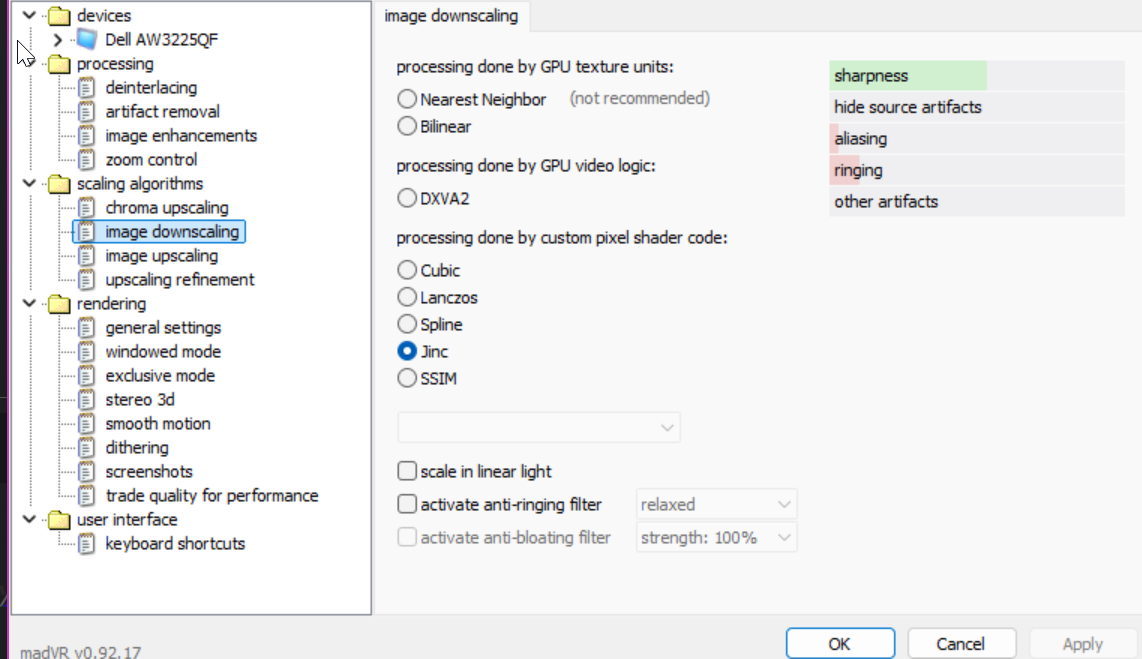Image resolution: width=1142 pixels, height=659 pixels.
Task: Click the Dell AW3225QF monitor icon
Action: pos(88,40)
